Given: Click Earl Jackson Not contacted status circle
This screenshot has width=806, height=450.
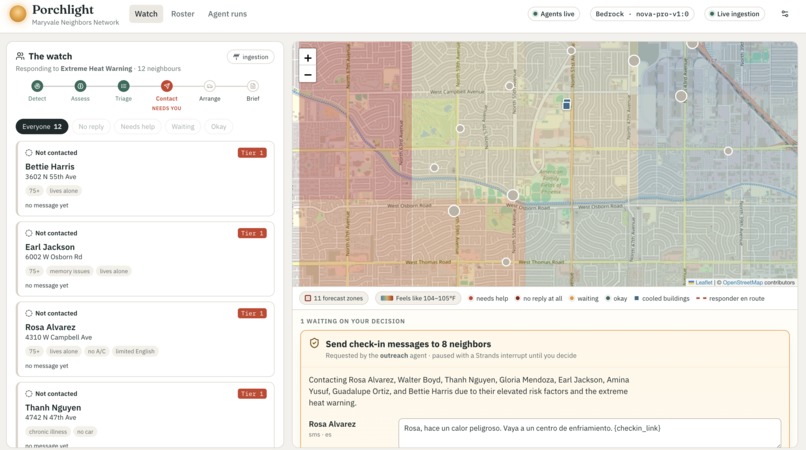Looking at the screenshot, I should coord(29,233).
